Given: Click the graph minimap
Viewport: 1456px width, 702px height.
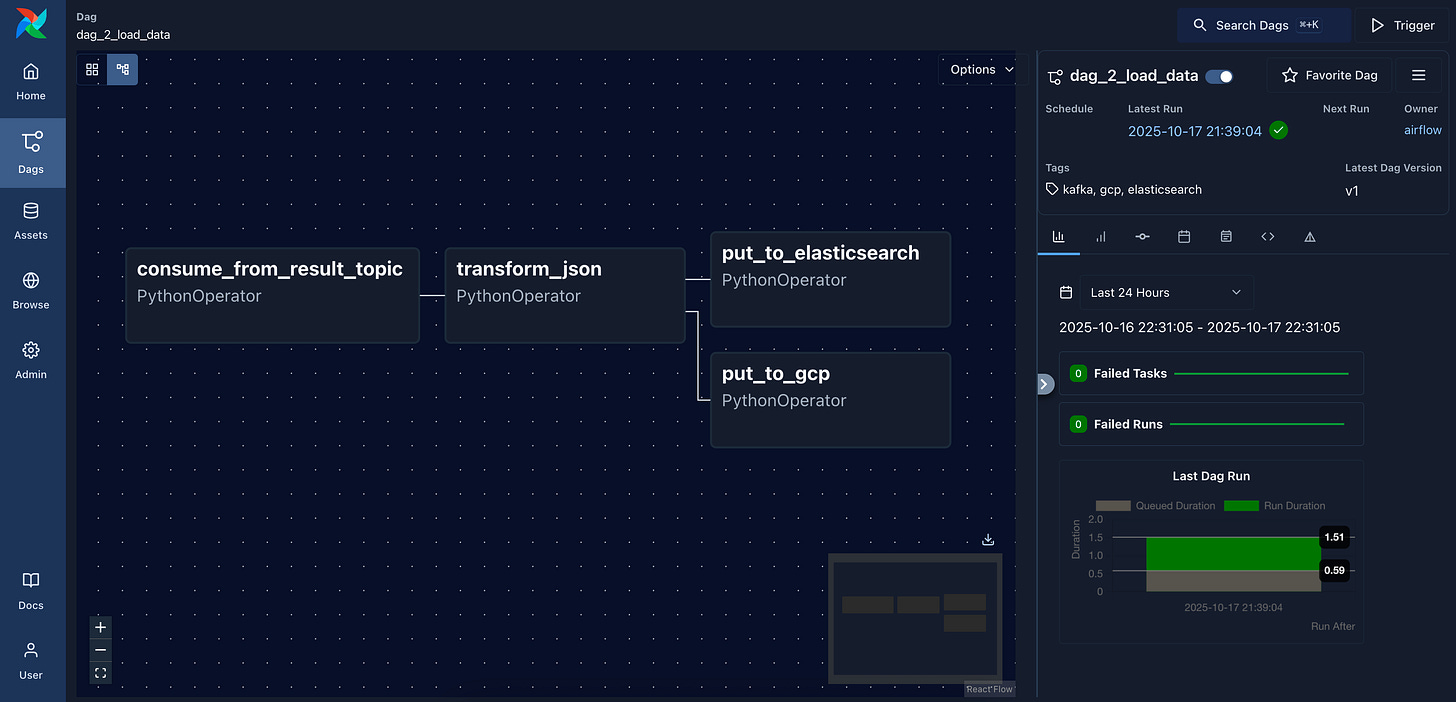Looking at the screenshot, I should point(915,618).
